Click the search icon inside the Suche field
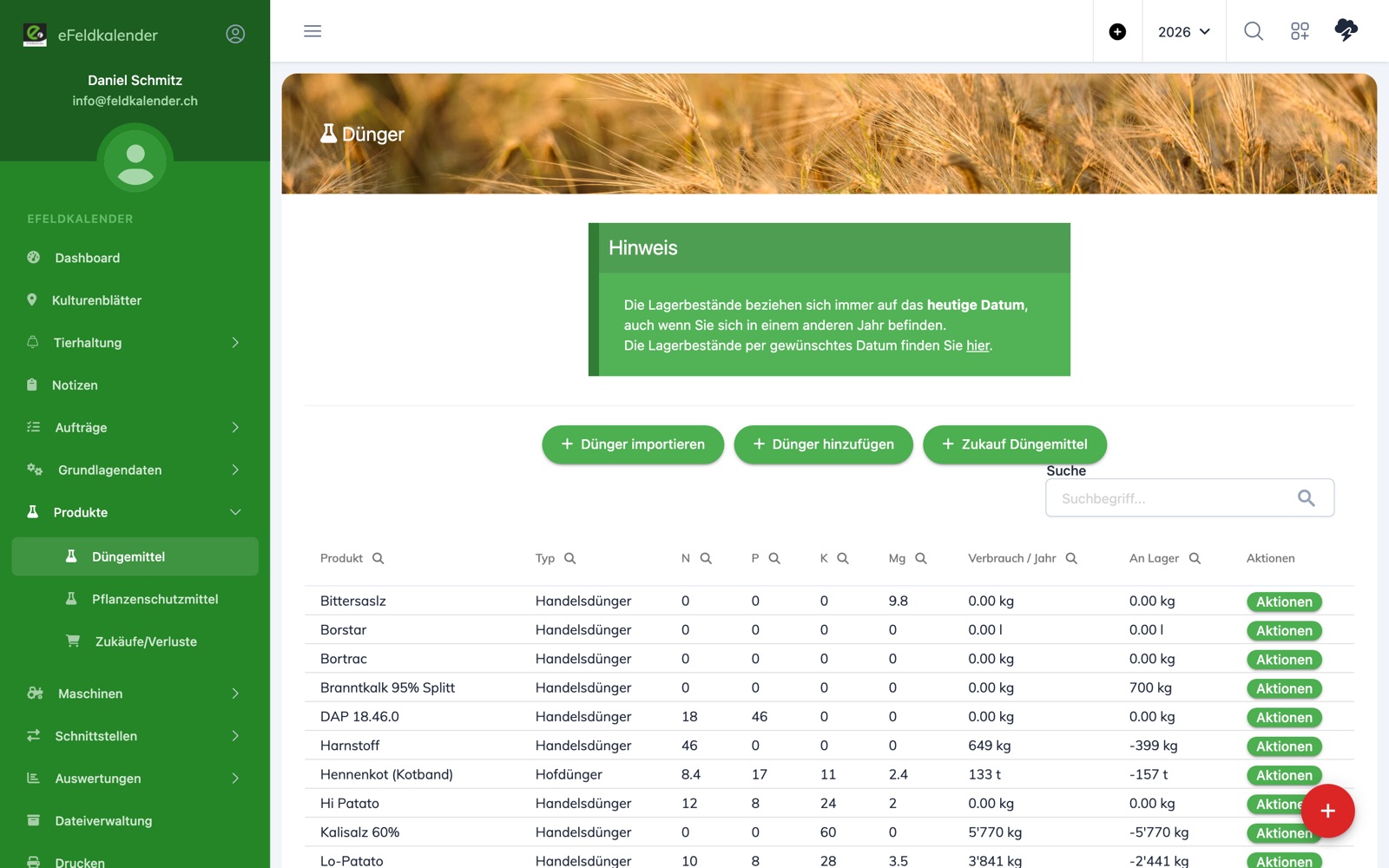The height and width of the screenshot is (868, 1389). pos(1306,498)
